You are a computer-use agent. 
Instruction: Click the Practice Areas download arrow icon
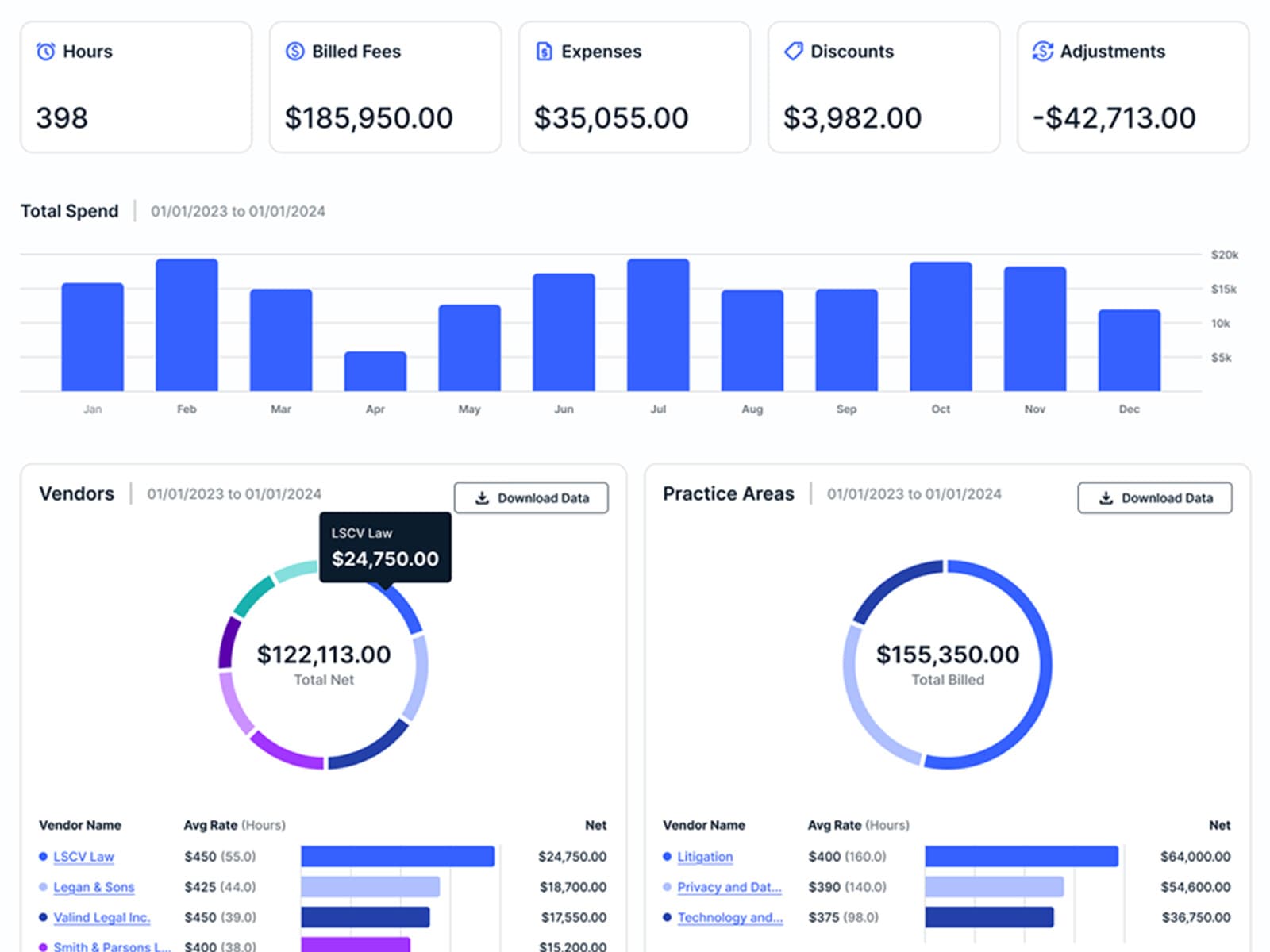coord(1106,498)
